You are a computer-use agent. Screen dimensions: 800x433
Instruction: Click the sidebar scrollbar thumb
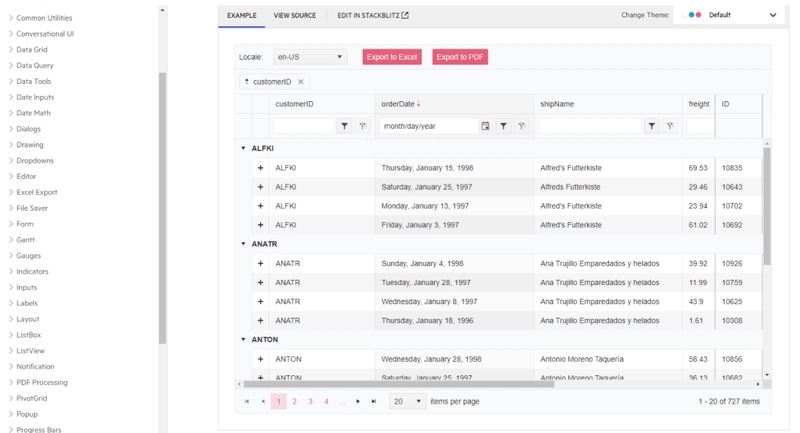[x=162, y=208]
